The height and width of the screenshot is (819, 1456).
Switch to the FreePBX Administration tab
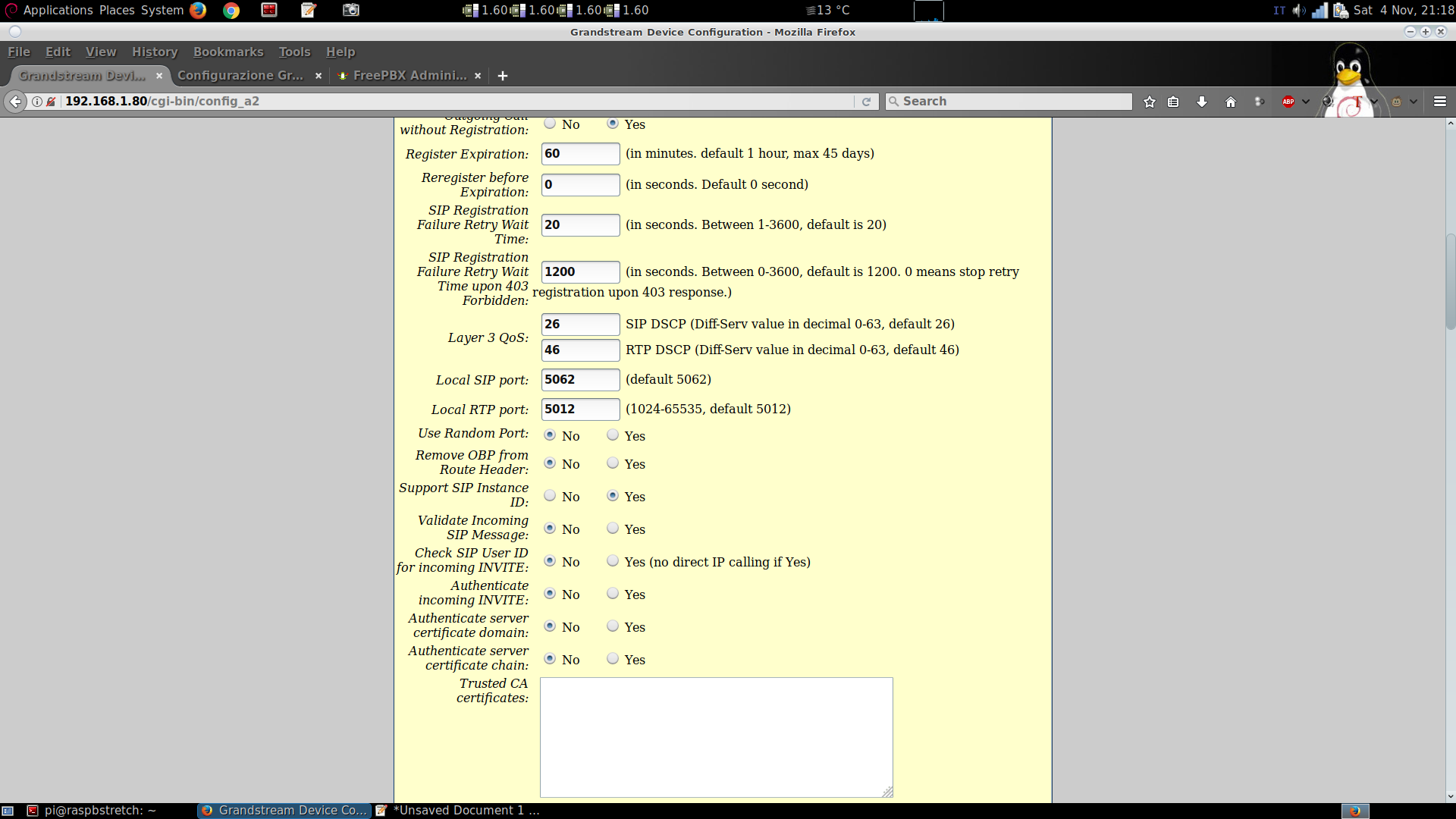click(x=409, y=75)
